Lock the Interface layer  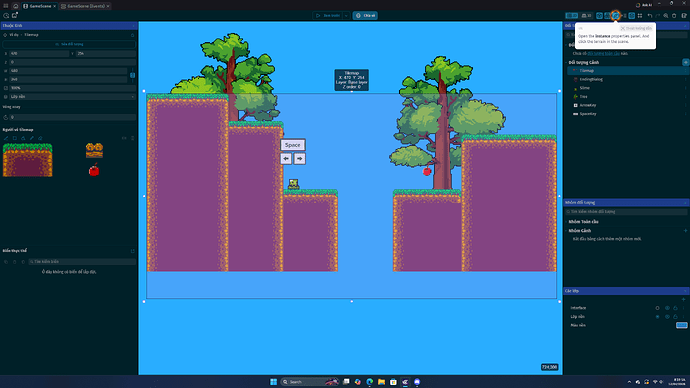(x=675, y=308)
